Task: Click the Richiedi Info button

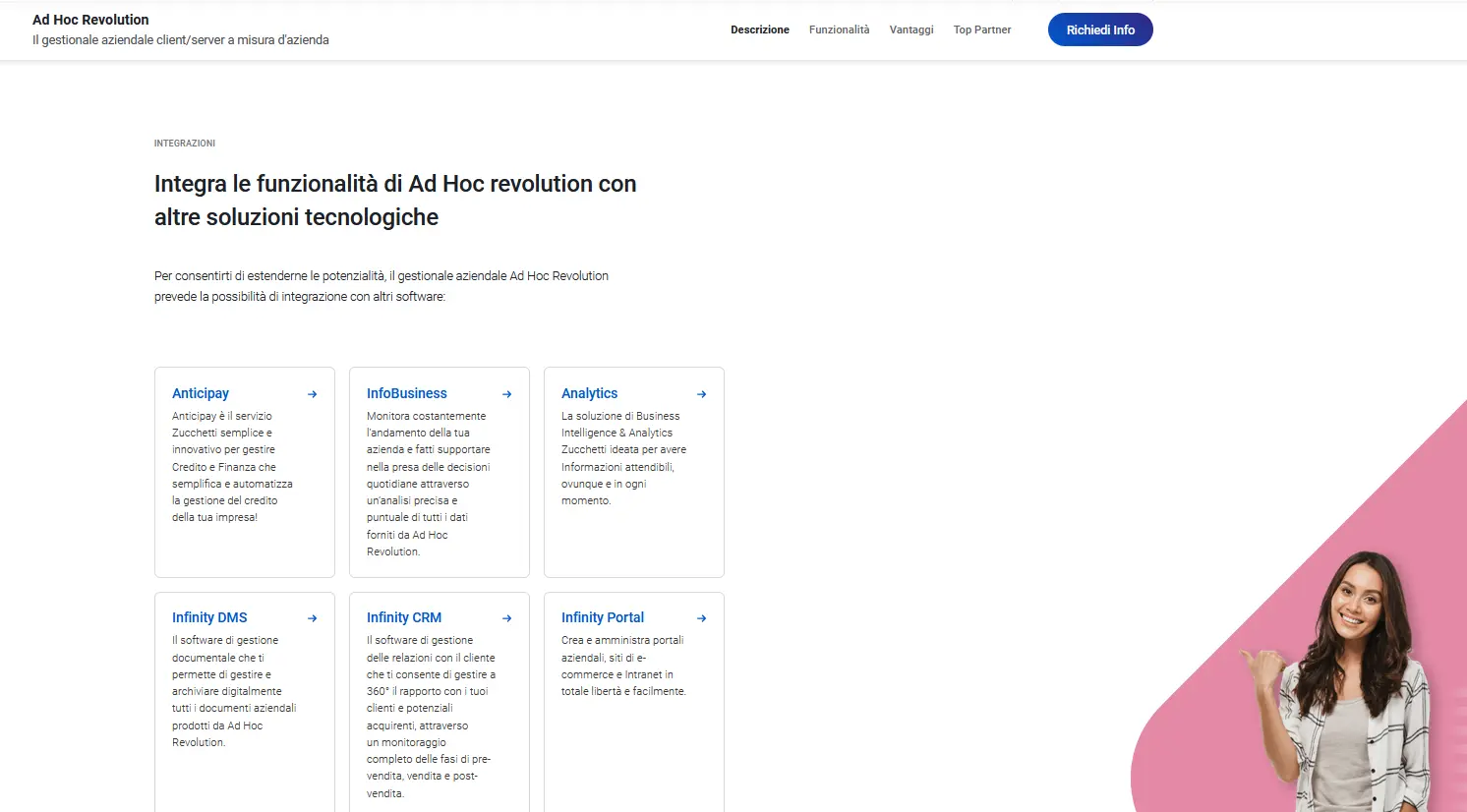Action: [1100, 29]
